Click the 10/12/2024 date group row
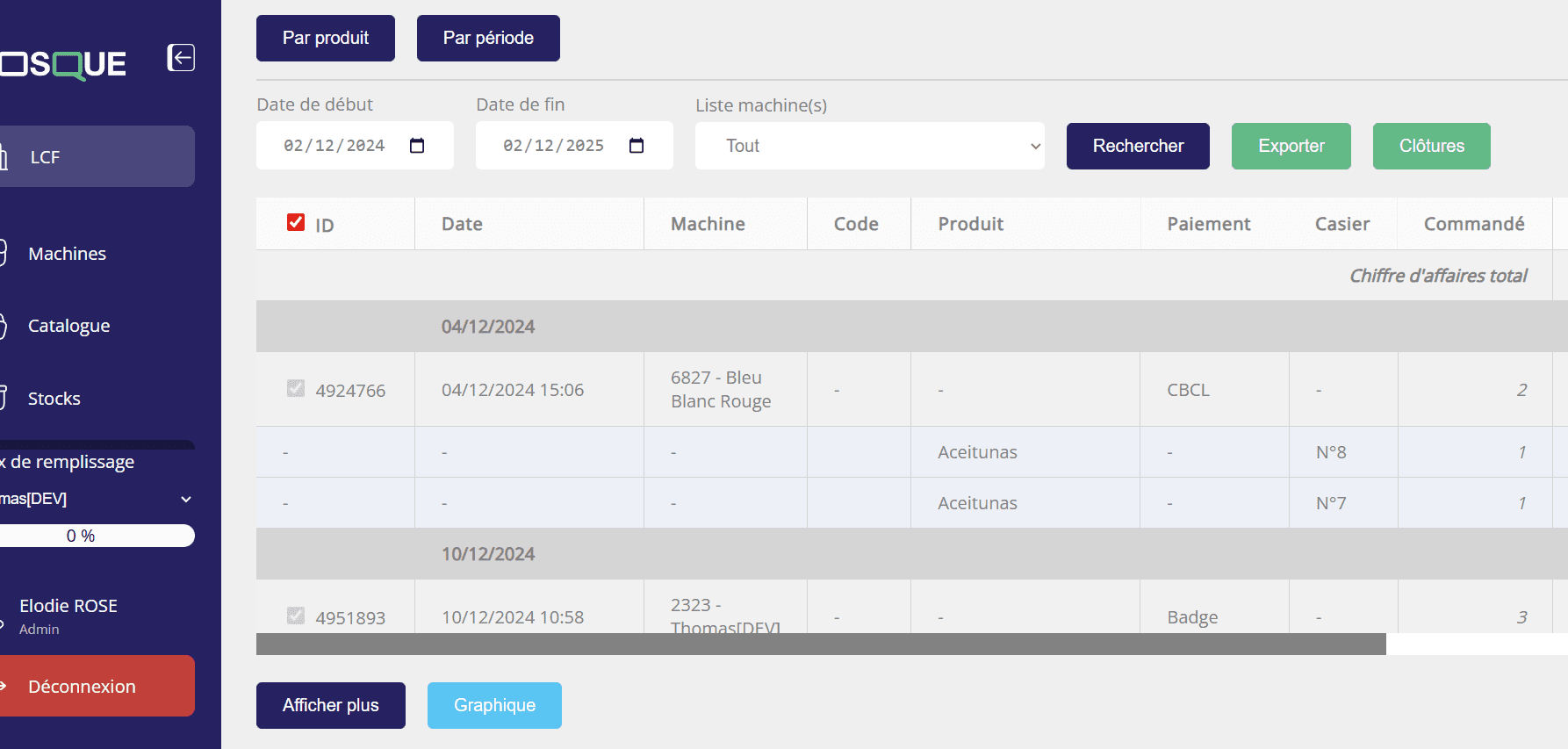 pyautogui.click(x=912, y=554)
